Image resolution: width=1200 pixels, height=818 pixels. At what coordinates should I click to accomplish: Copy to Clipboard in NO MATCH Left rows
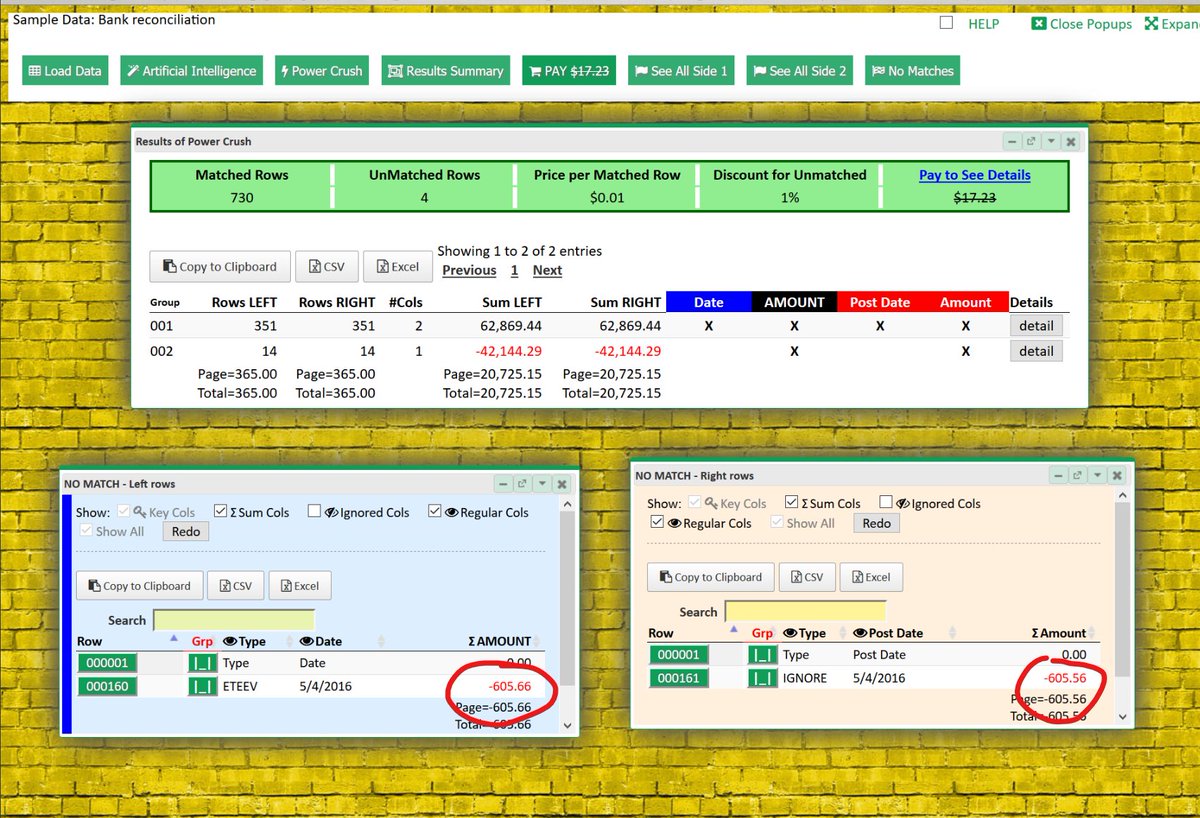(x=139, y=586)
